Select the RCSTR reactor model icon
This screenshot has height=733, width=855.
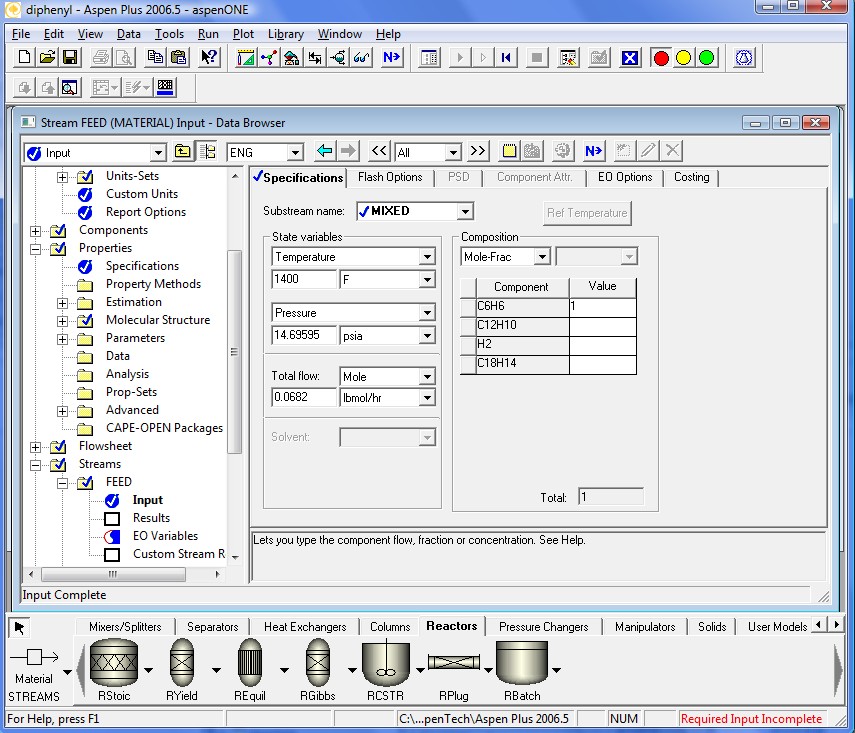tap(385, 662)
